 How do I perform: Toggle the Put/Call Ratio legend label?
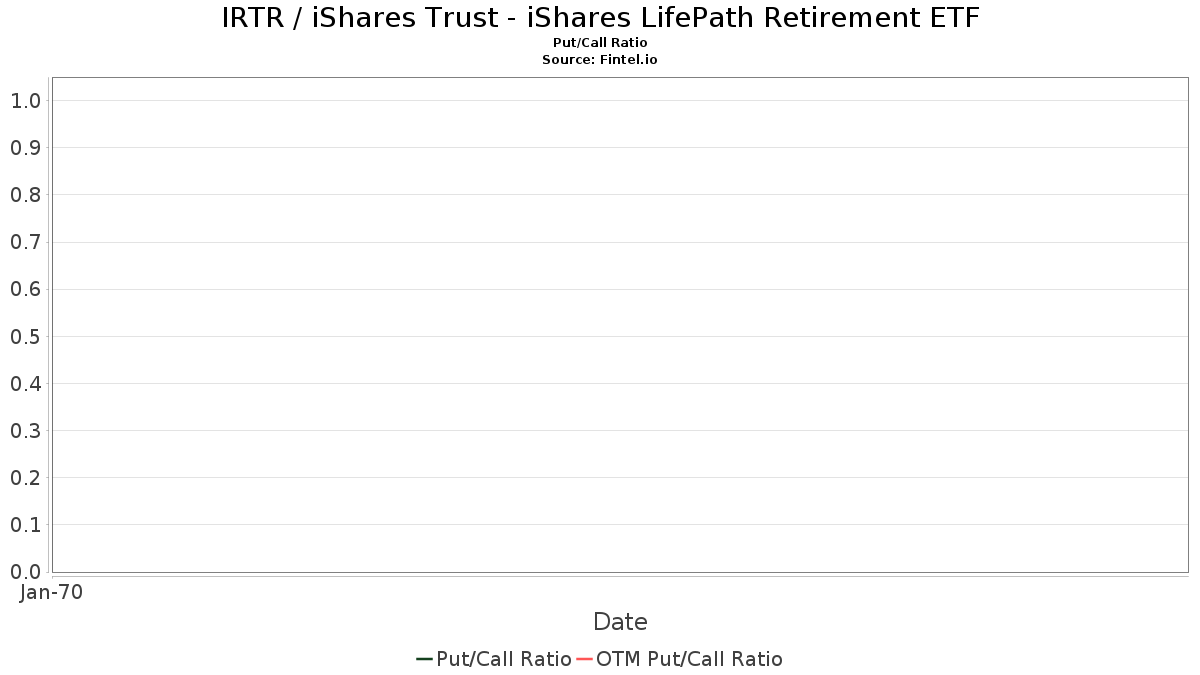(504, 659)
